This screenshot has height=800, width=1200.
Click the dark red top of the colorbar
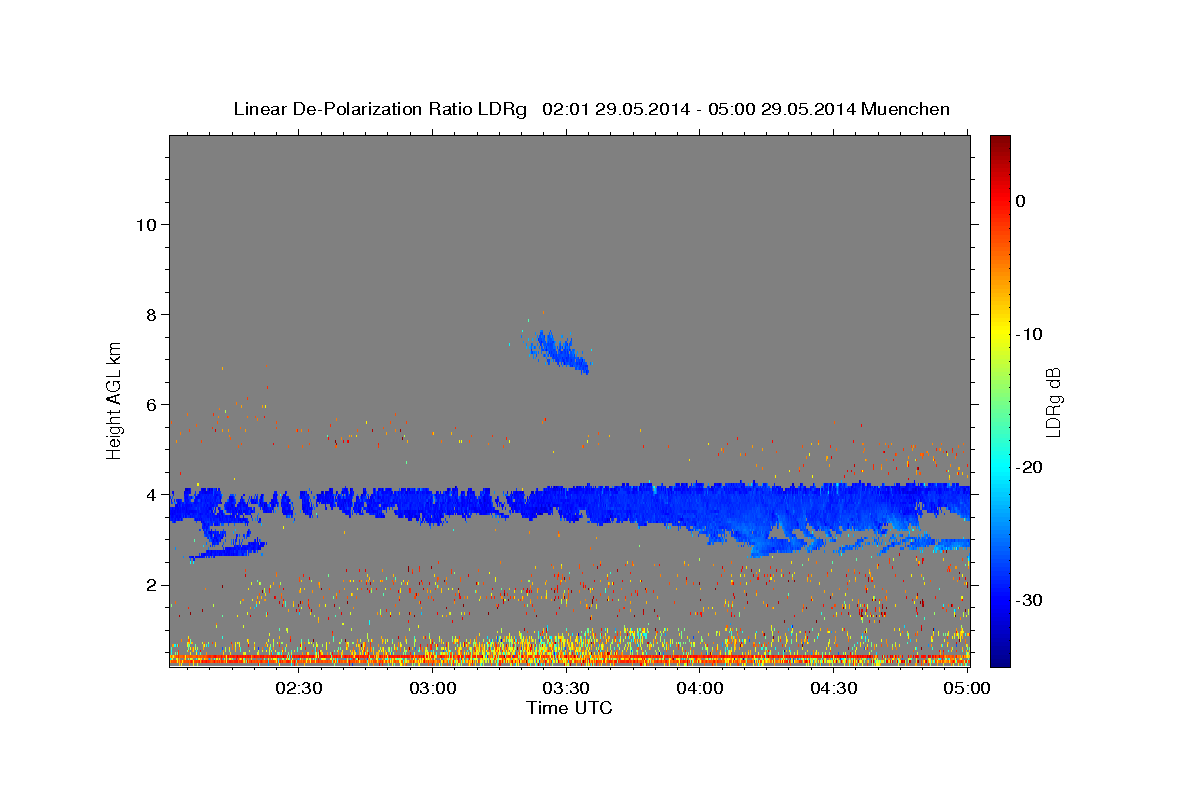999,142
